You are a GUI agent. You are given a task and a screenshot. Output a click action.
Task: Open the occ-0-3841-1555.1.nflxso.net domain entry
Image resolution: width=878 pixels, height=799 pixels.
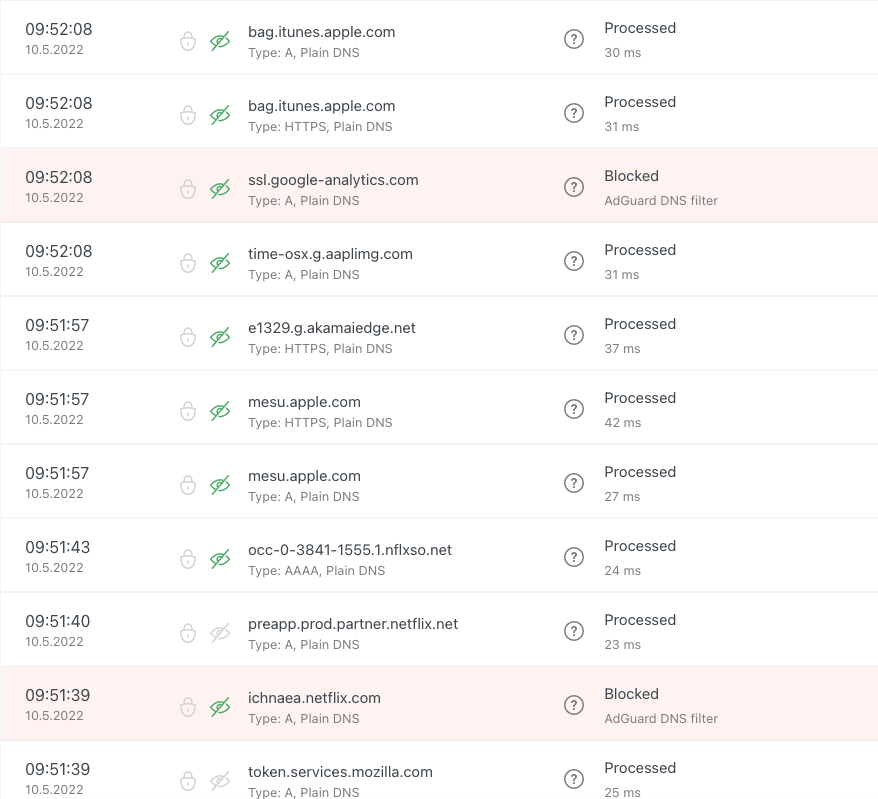coord(350,550)
